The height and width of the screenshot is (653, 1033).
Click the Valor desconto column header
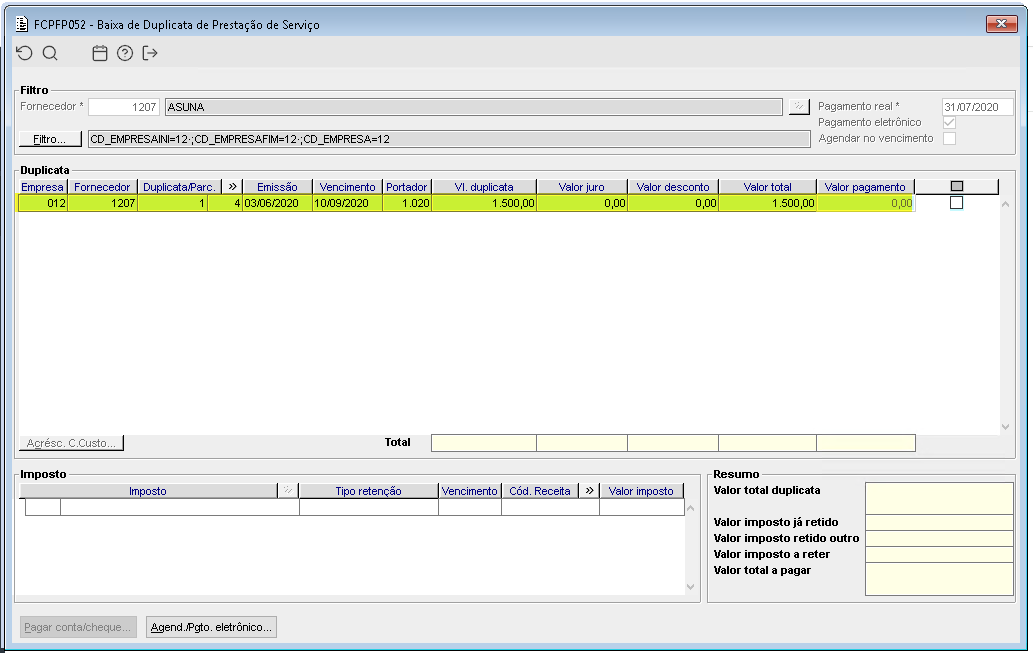pos(673,186)
